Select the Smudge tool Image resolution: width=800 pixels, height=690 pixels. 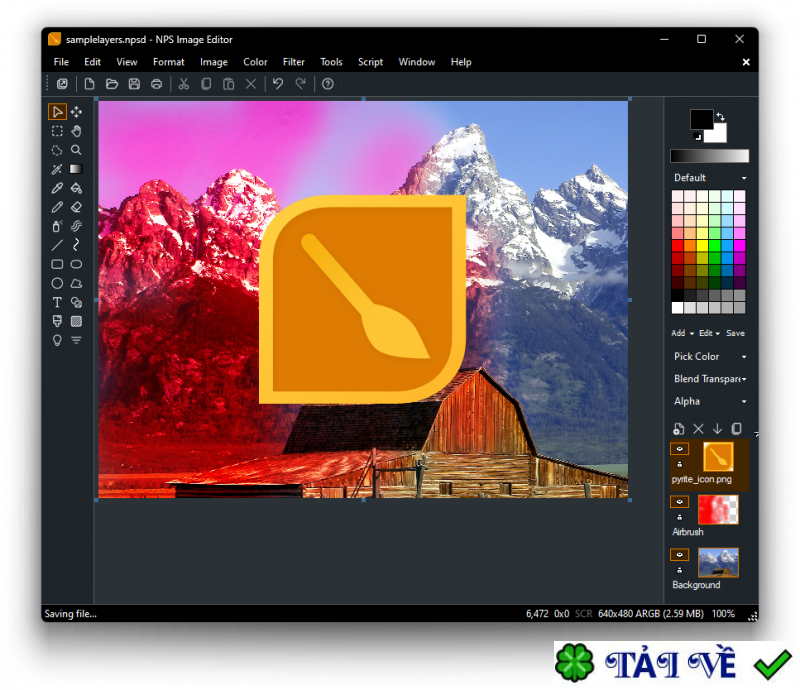tap(77, 226)
